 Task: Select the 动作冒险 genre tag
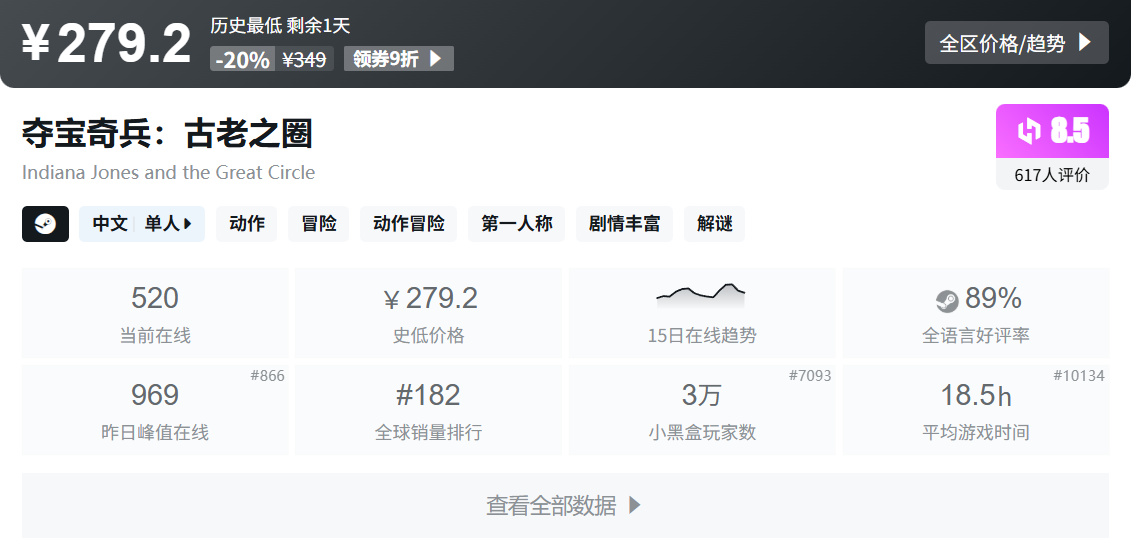[x=409, y=224]
